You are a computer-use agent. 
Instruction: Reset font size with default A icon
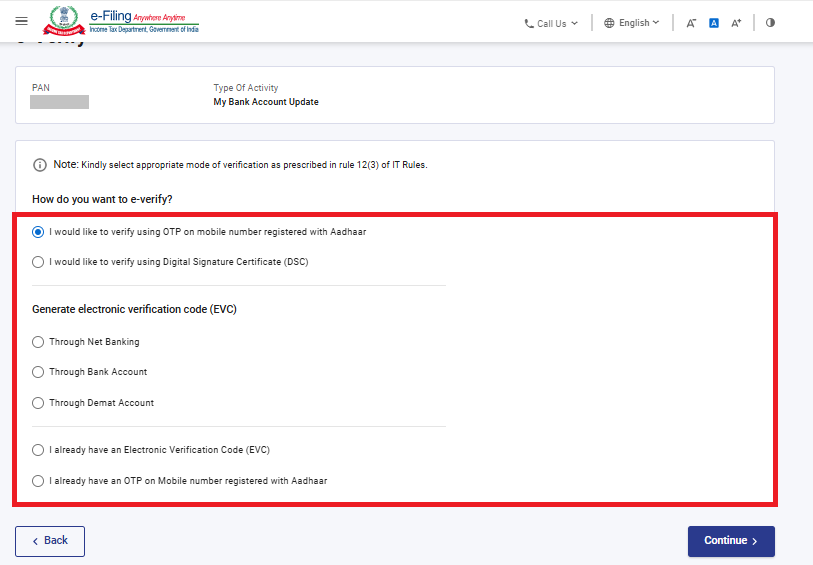714,23
